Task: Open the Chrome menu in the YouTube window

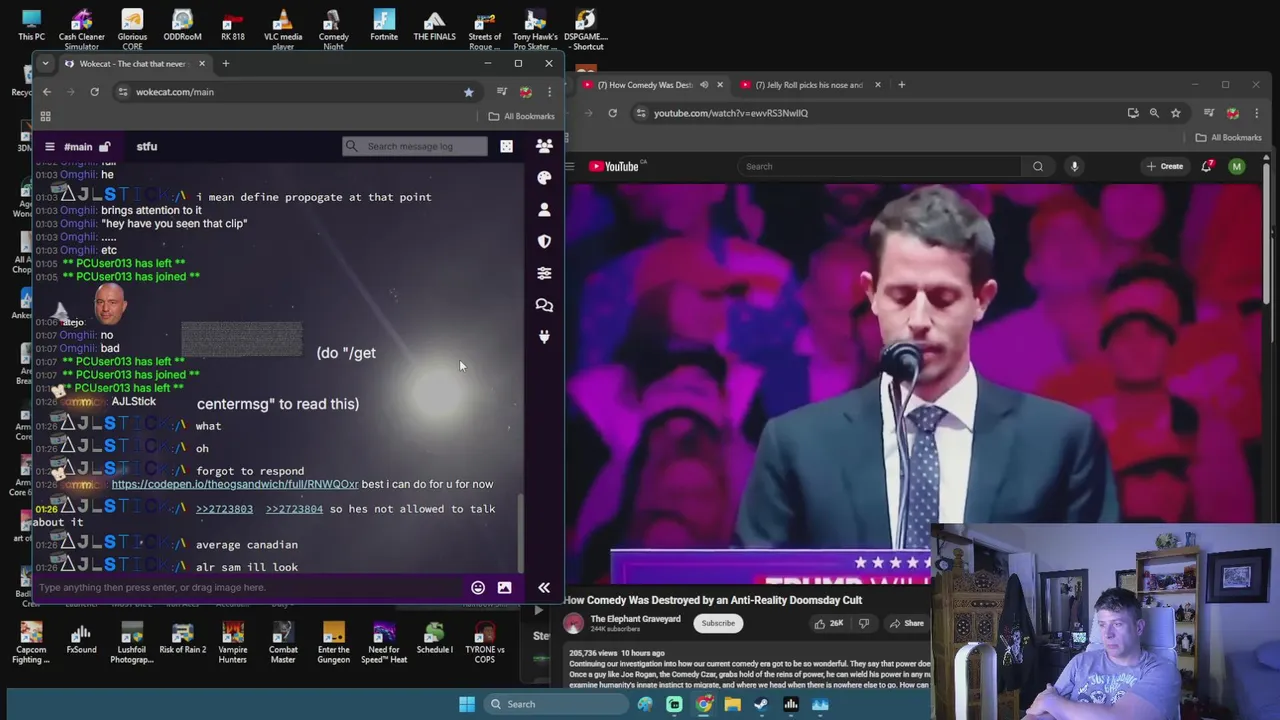Action: tap(1256, 113)
